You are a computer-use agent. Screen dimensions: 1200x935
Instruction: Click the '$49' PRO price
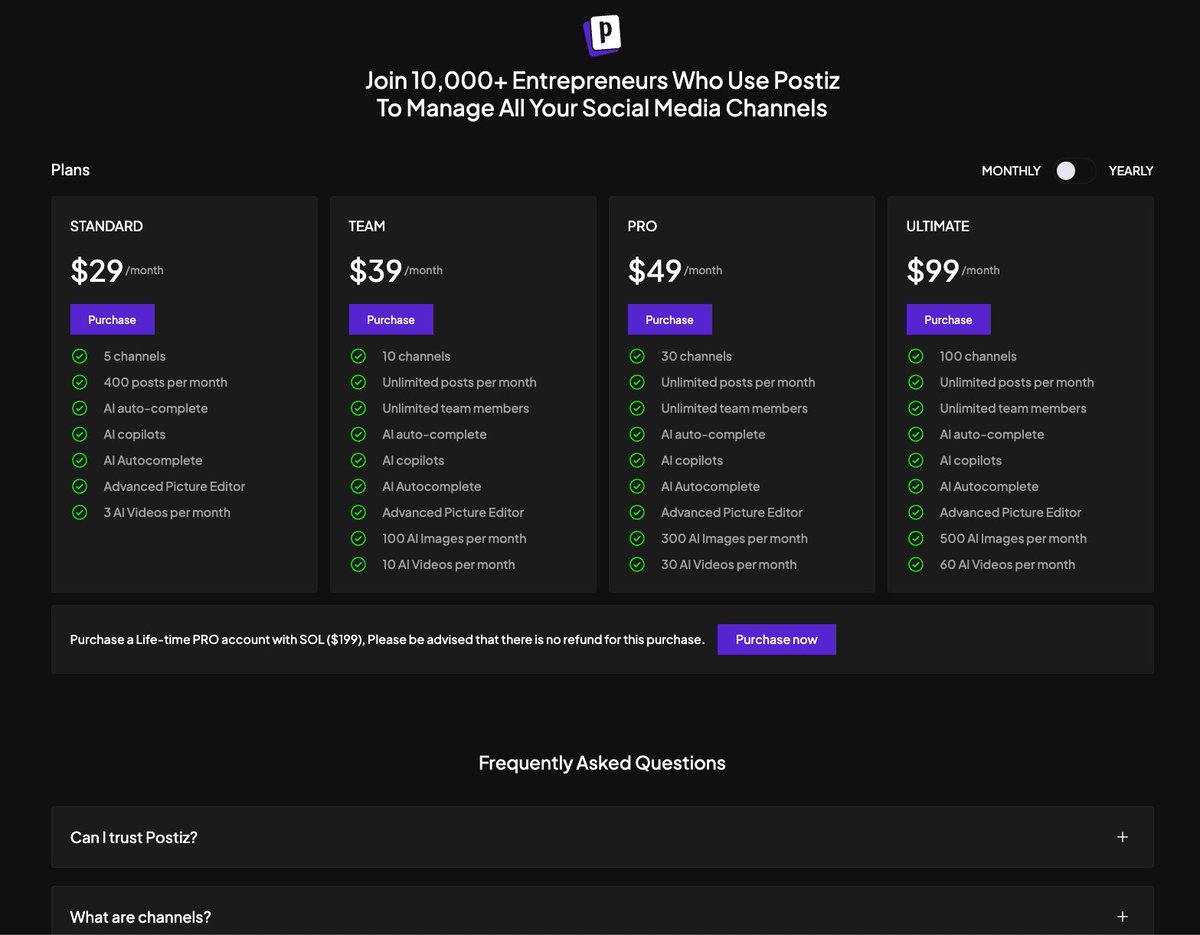655,271
